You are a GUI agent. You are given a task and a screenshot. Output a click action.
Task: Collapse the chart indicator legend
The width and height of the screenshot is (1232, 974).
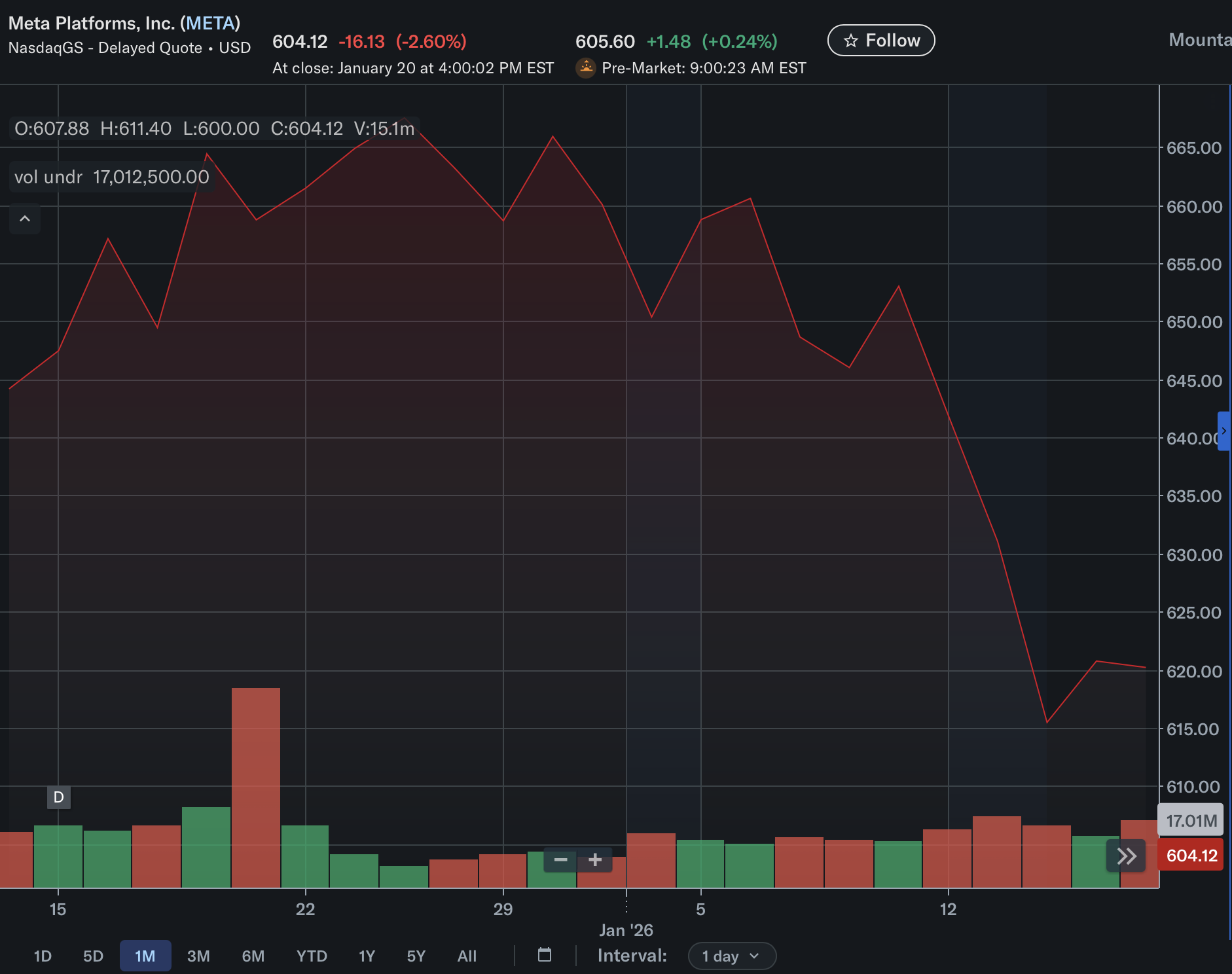coord(25,219)
